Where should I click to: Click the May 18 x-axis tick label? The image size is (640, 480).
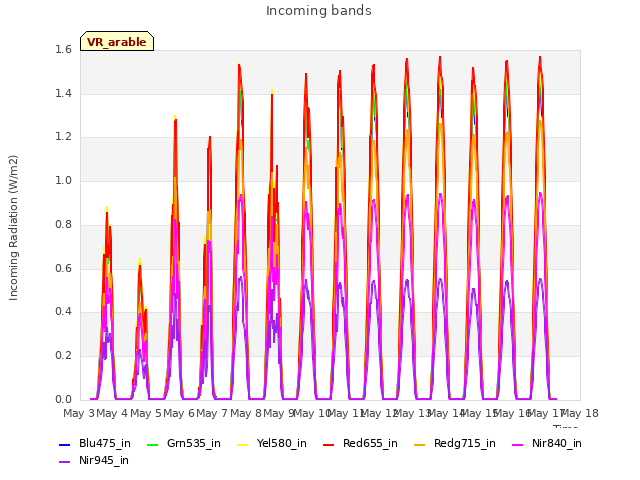580,413
